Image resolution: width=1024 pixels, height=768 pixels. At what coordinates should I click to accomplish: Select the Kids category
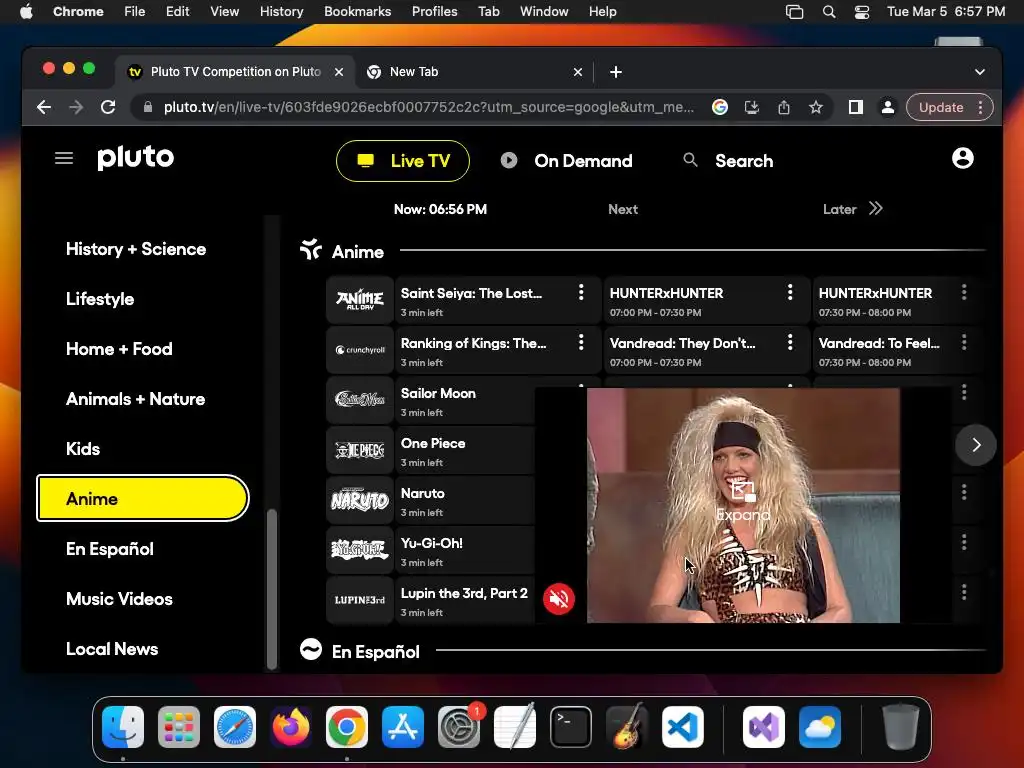tap(83, 449)
